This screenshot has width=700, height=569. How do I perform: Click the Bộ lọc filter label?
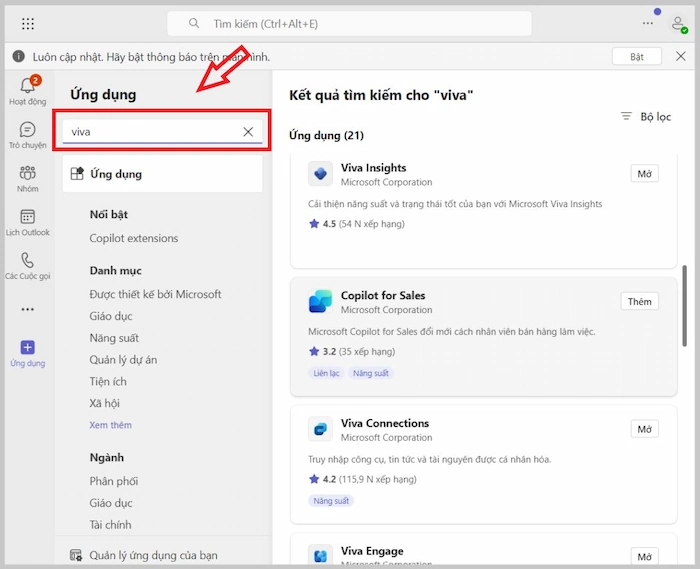(x=655, y=117)
